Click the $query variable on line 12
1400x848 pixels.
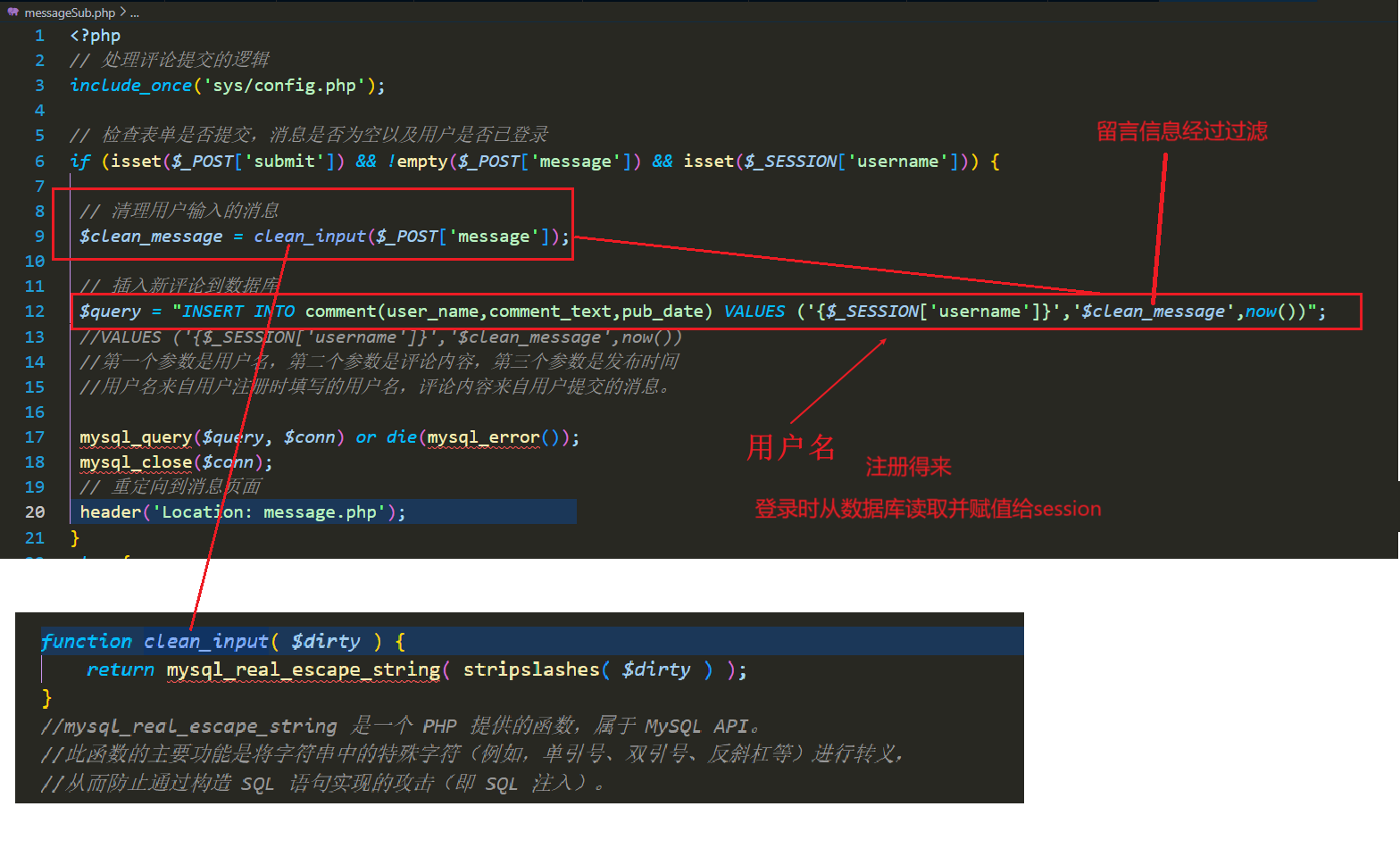pyautogui.click(x=110, y=312)
